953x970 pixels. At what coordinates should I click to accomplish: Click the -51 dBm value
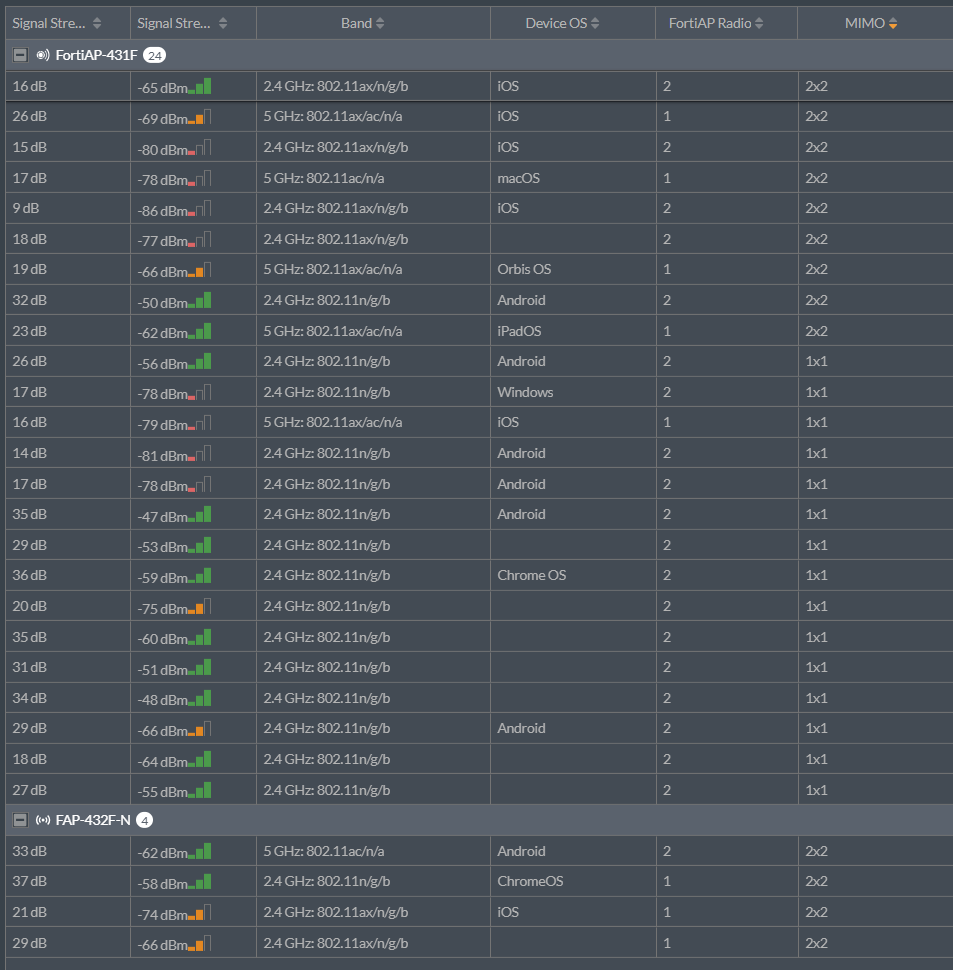(162, 670)
